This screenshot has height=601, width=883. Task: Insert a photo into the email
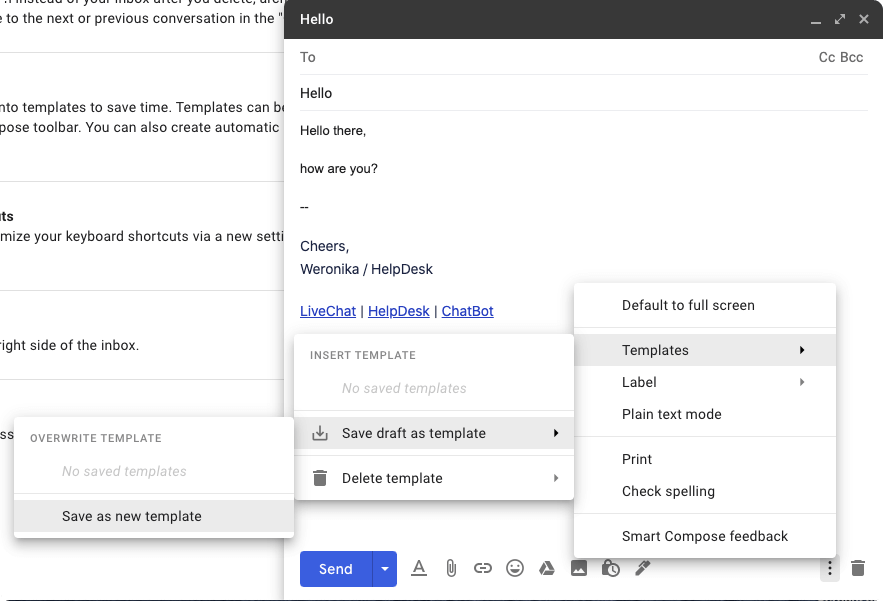pyautogui.click(x=579, y=568)
